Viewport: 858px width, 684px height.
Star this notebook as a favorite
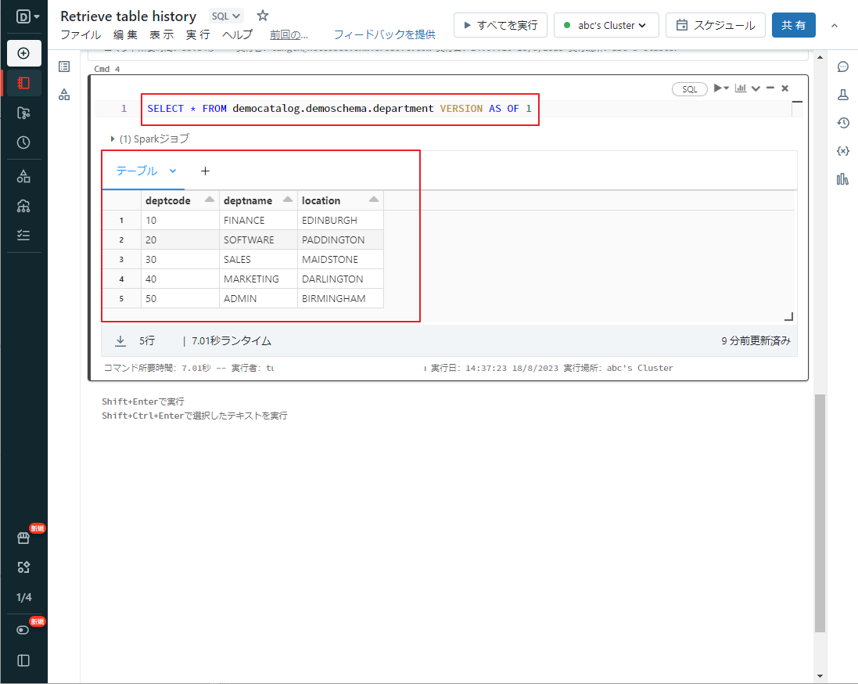[263, 16]
